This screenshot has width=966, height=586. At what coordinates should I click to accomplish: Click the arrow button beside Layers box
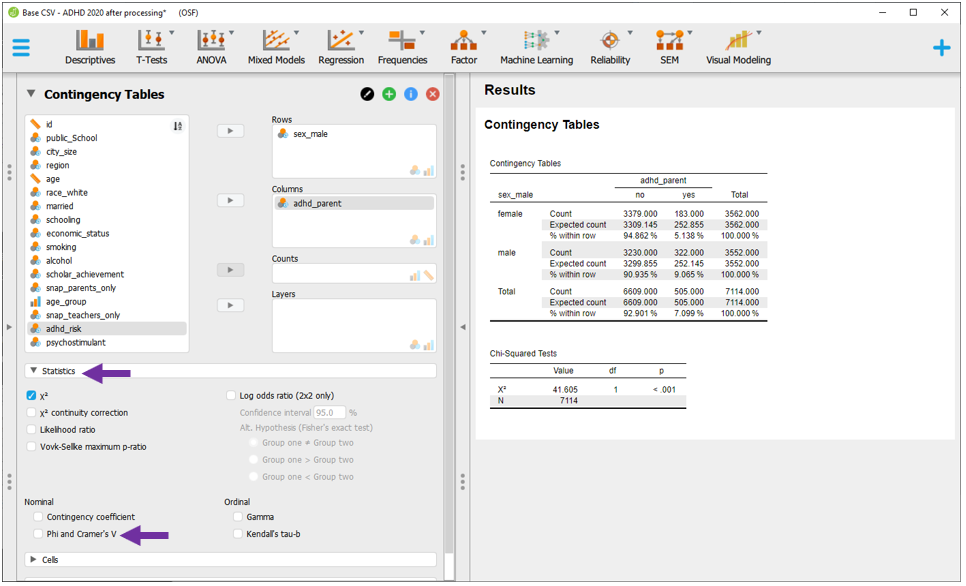click(x=230, y=305)
